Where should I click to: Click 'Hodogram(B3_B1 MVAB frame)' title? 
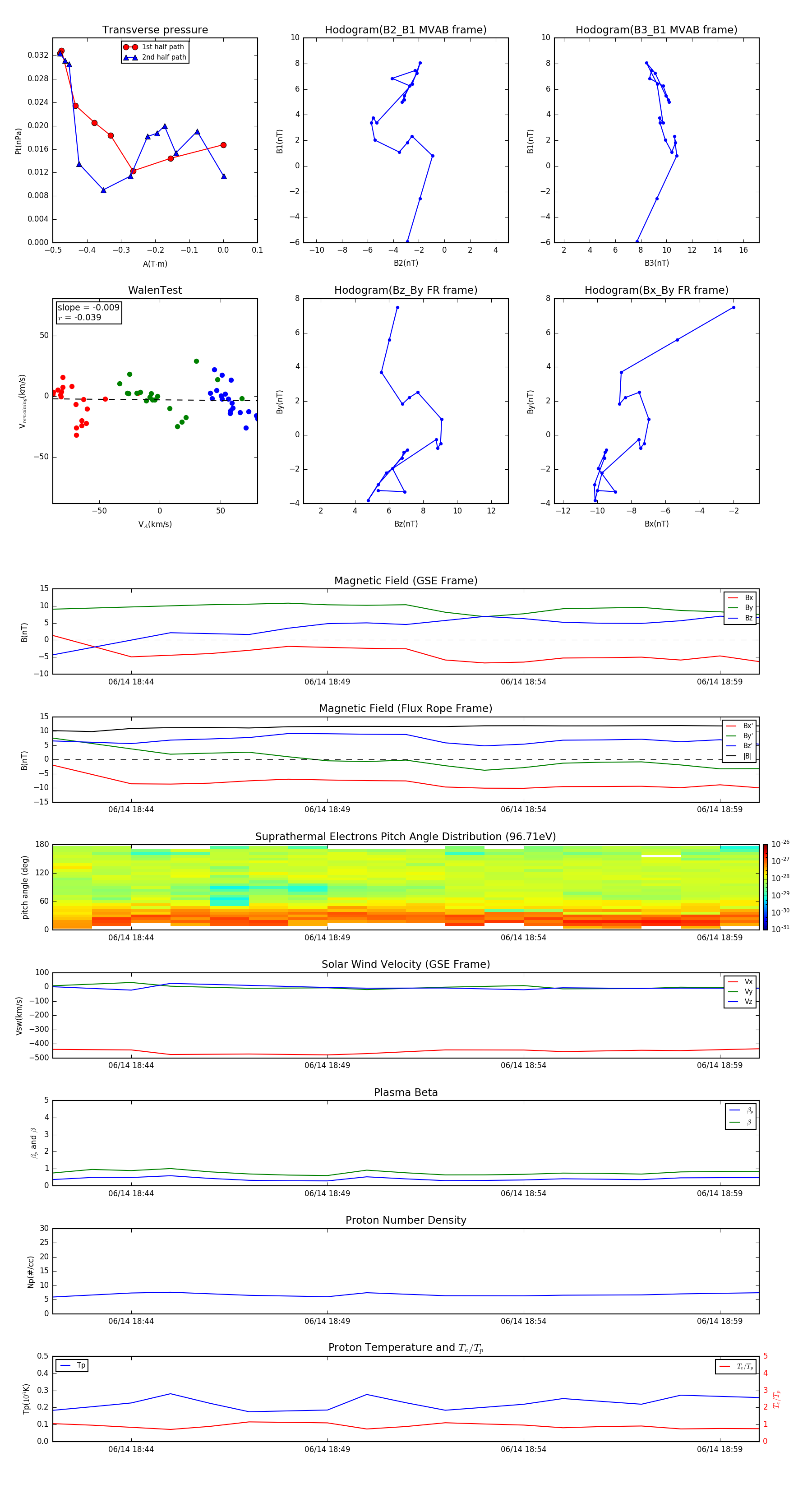click(656, 30)
